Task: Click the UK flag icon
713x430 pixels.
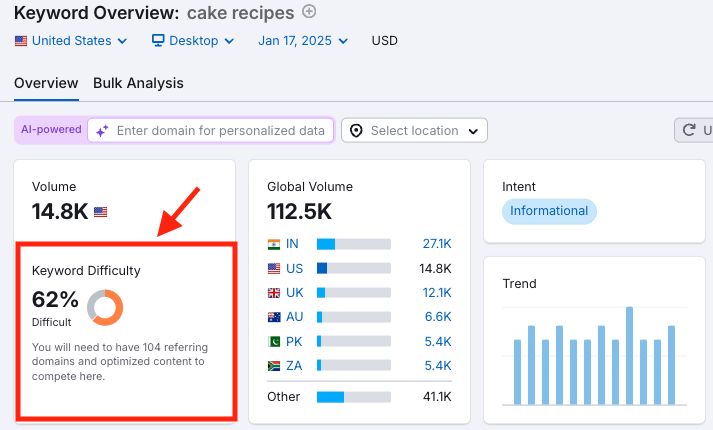Action: 274,293
